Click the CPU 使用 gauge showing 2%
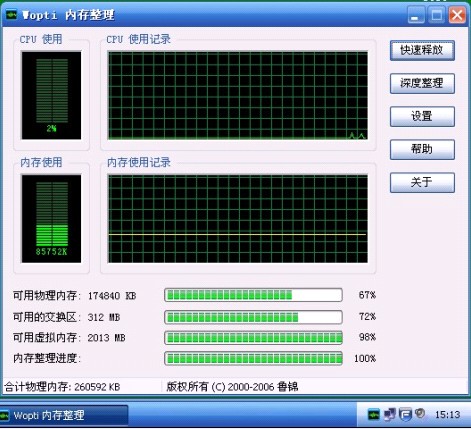 click(51, 95)
